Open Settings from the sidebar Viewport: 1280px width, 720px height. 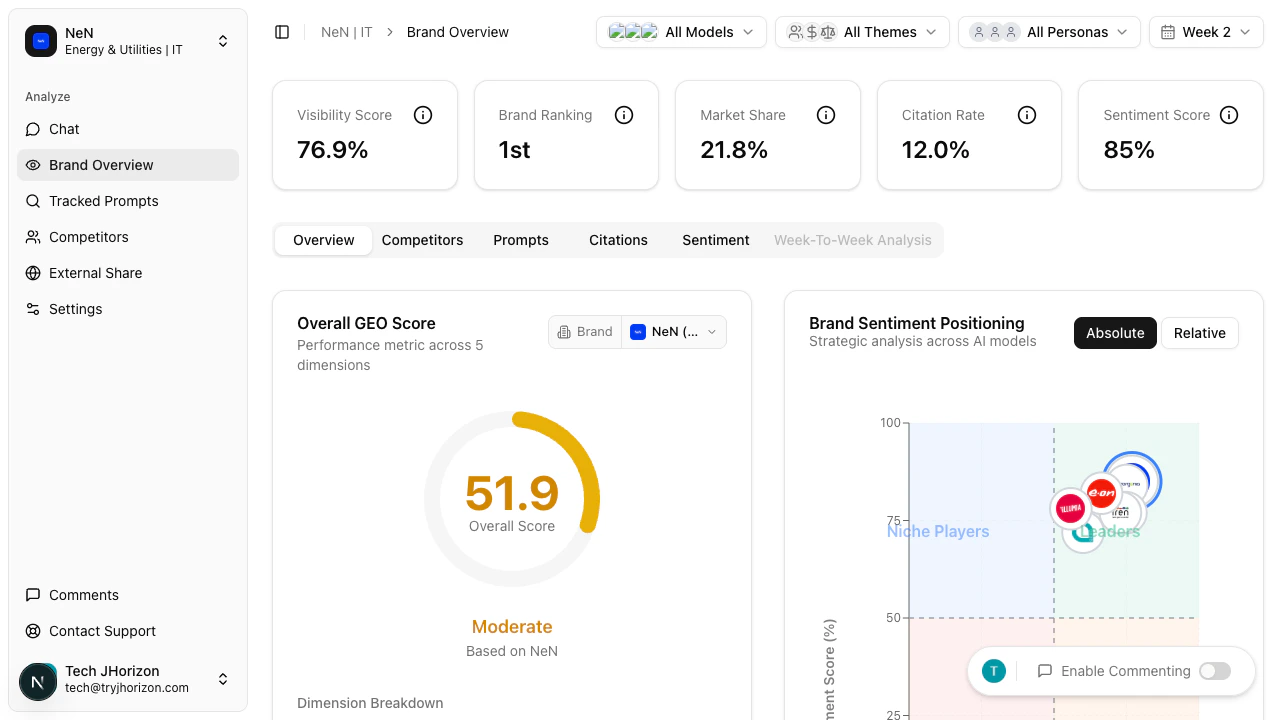pyautogui.click(x=75, y=309)
